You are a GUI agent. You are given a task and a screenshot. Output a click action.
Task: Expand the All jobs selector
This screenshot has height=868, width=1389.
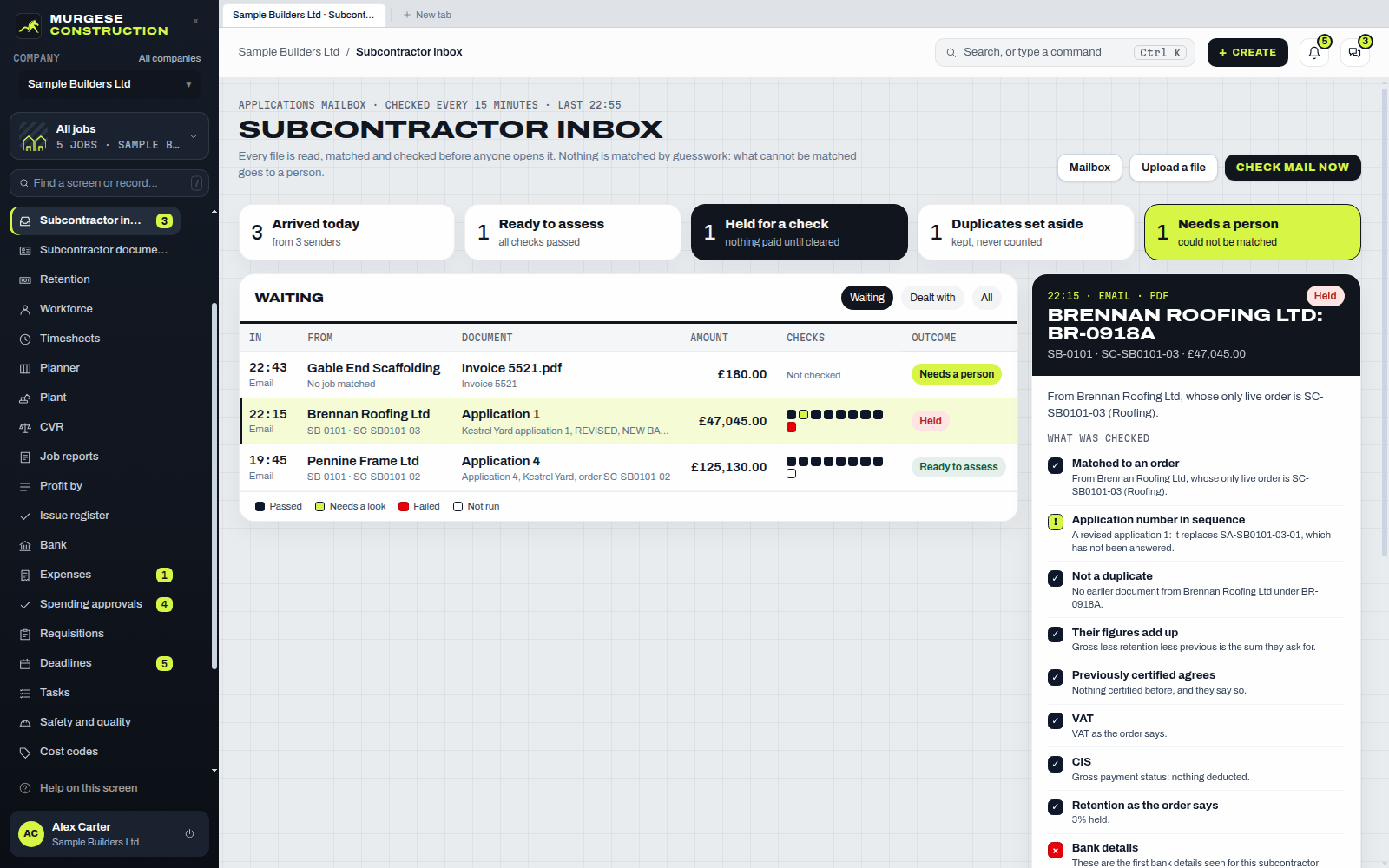[x=109, y=136]
